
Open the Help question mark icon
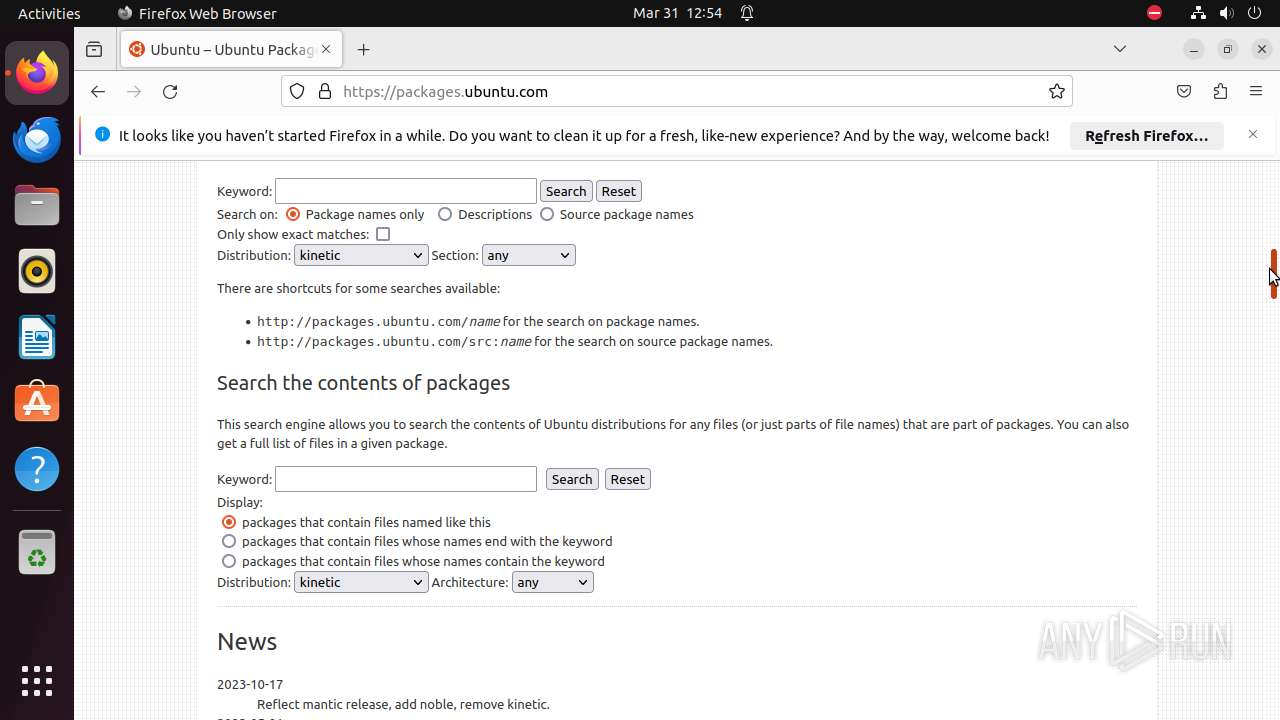(x=37, y=469)
